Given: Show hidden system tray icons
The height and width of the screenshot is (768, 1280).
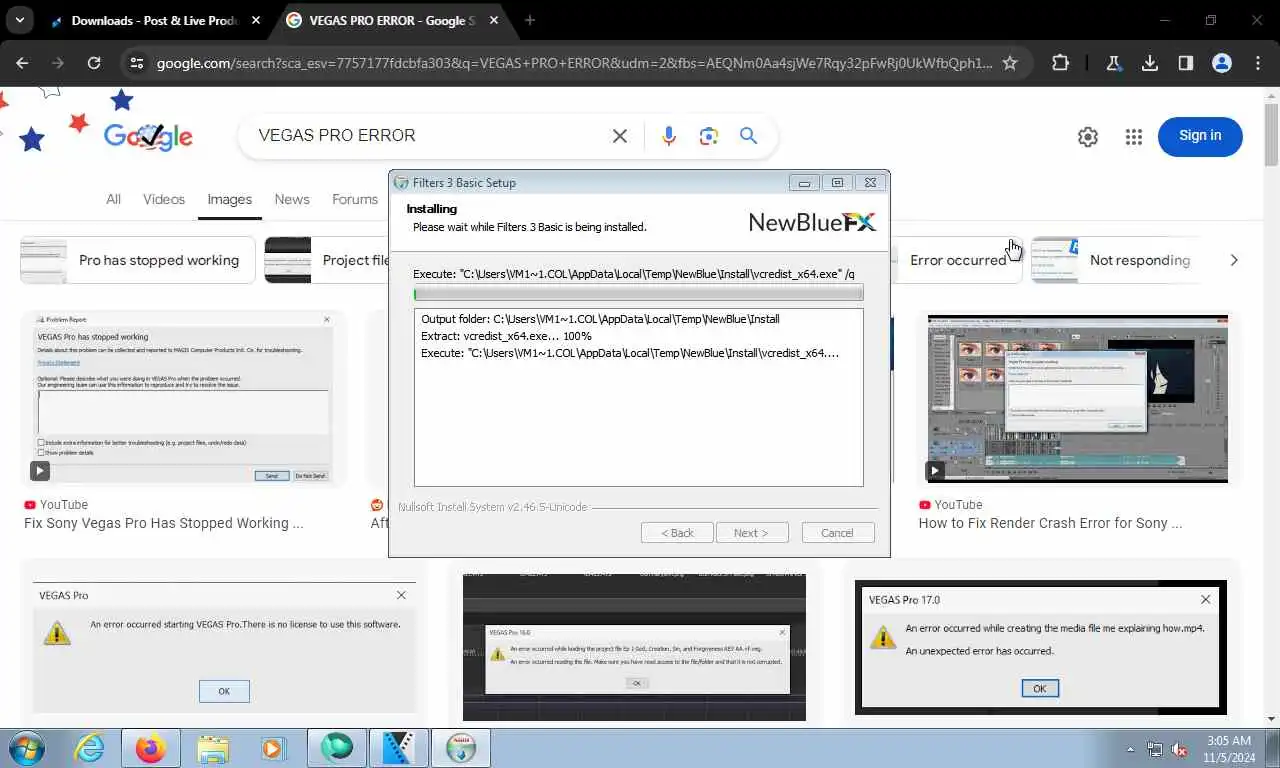Looking at the screenshot, I should (x=1130, y=749).
